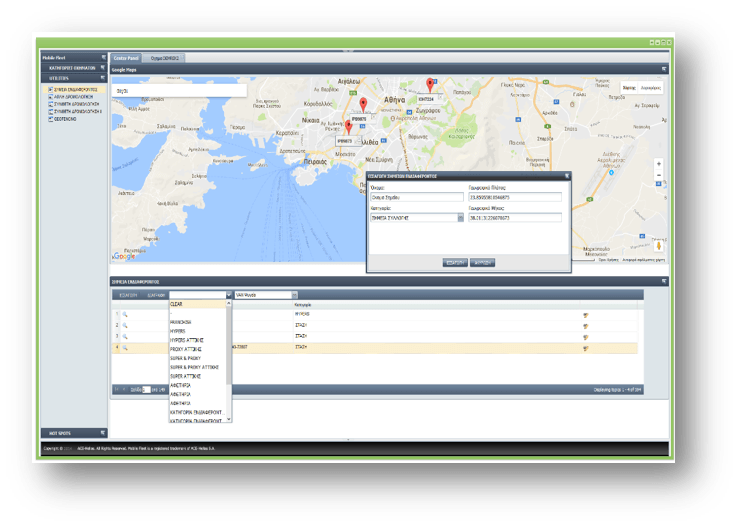Expand the HOT SPOTS panel
This screenshot has height=528, width=740.
tap(103, 433)
